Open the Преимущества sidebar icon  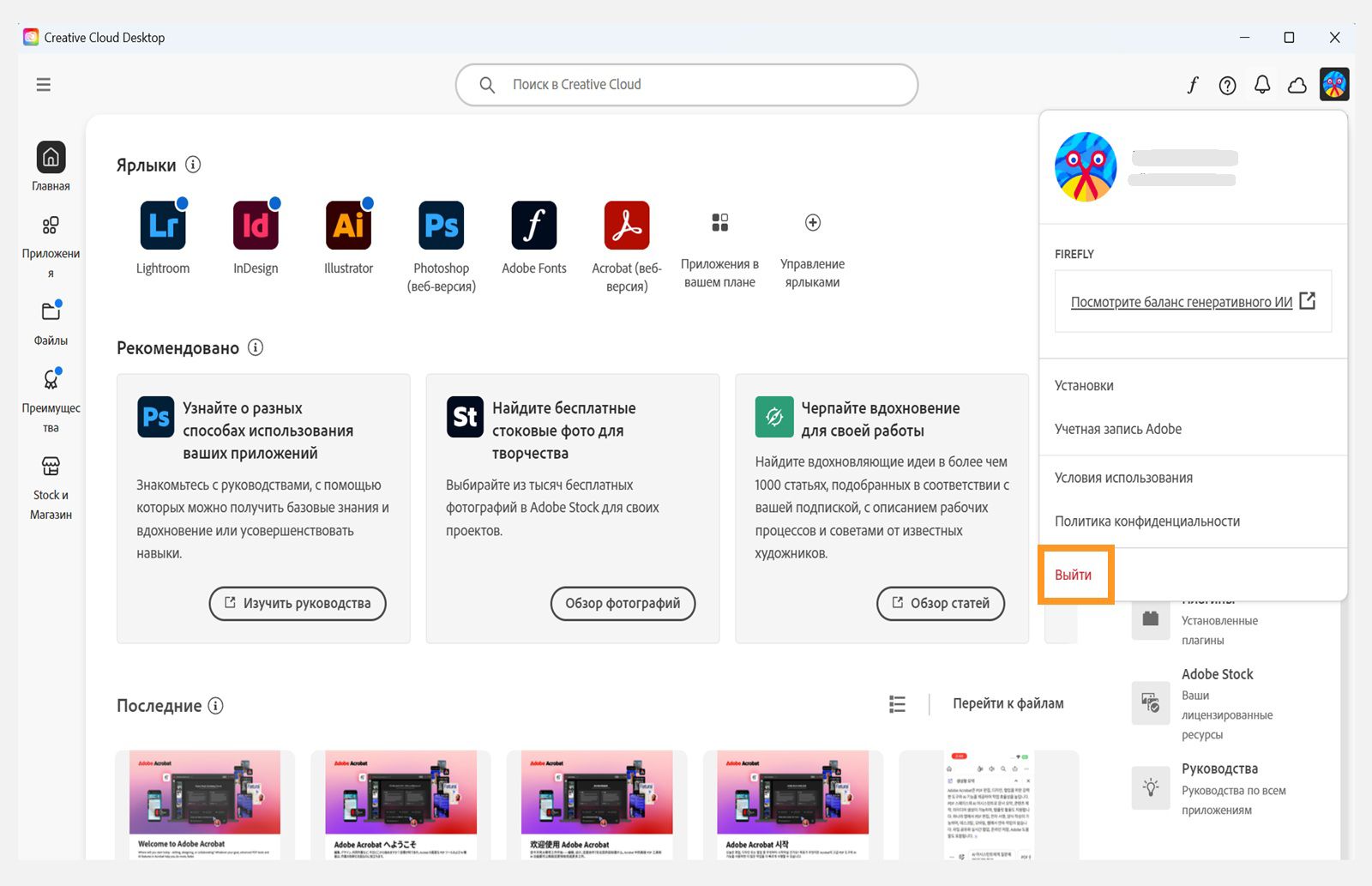coord(51,379)
